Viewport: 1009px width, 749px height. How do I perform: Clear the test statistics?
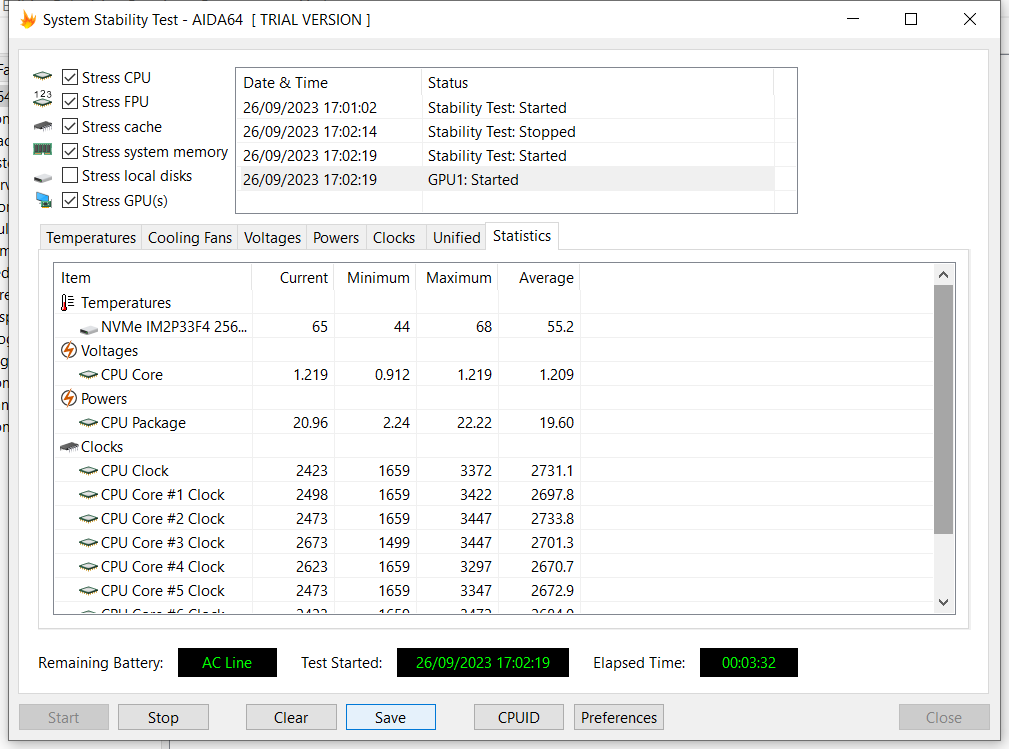tap(291, 717)
